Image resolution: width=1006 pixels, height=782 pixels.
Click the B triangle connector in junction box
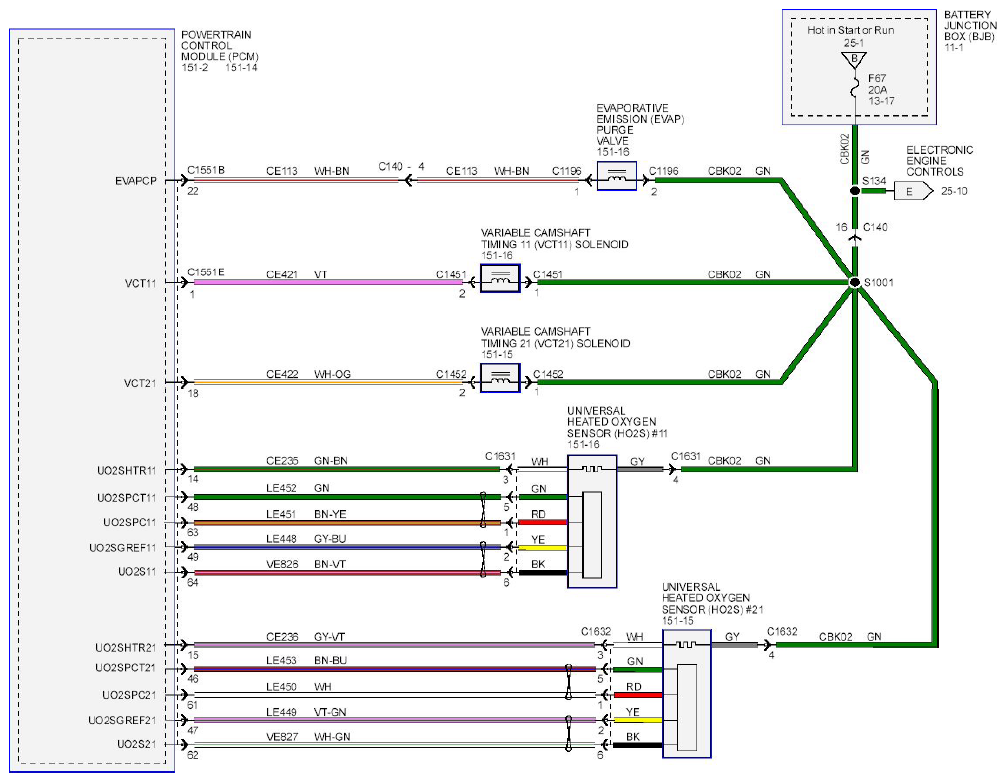(854, 60)
